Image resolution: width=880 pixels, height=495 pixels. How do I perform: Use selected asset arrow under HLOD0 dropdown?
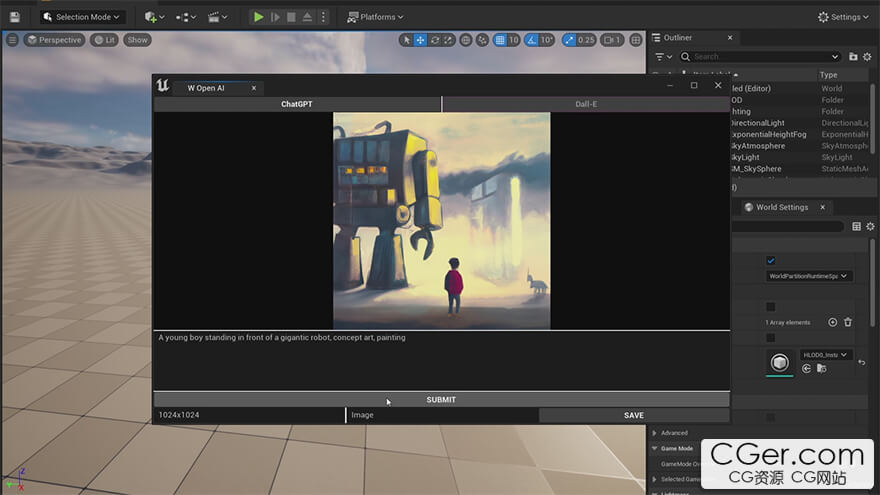(x=806, y=369)
